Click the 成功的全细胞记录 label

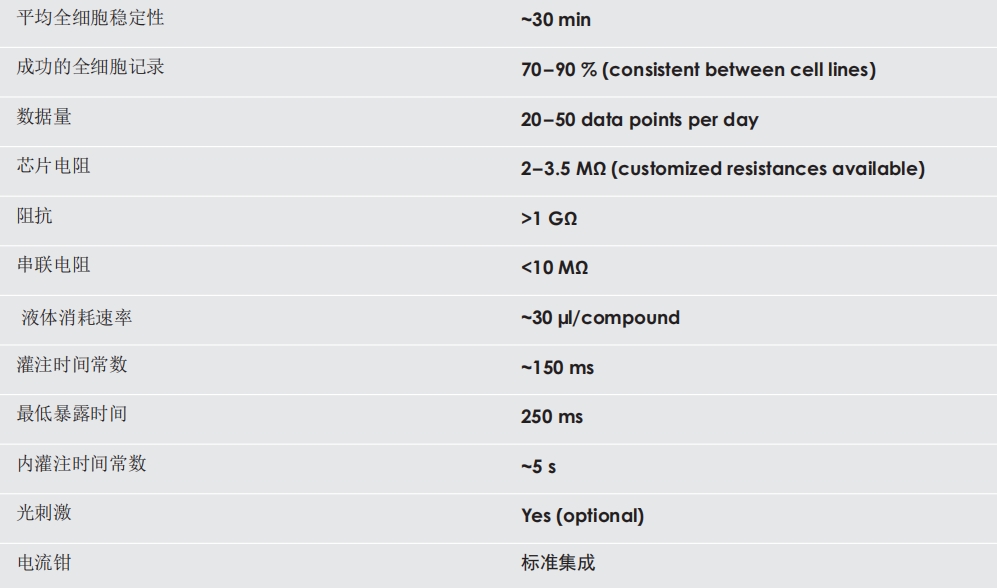[x=90, y=68]
